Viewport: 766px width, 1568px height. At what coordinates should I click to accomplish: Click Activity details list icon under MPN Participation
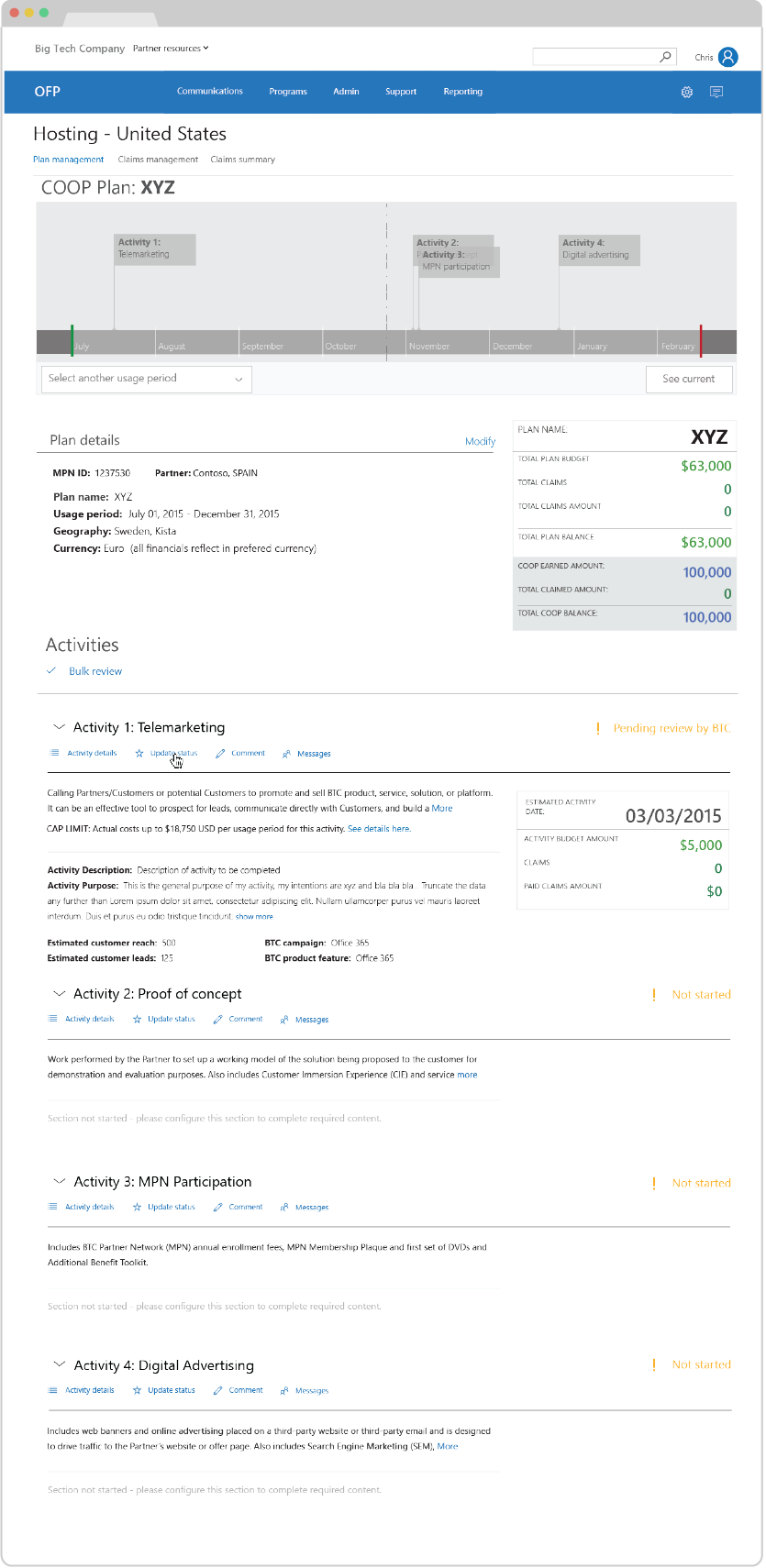(52, 1207)
